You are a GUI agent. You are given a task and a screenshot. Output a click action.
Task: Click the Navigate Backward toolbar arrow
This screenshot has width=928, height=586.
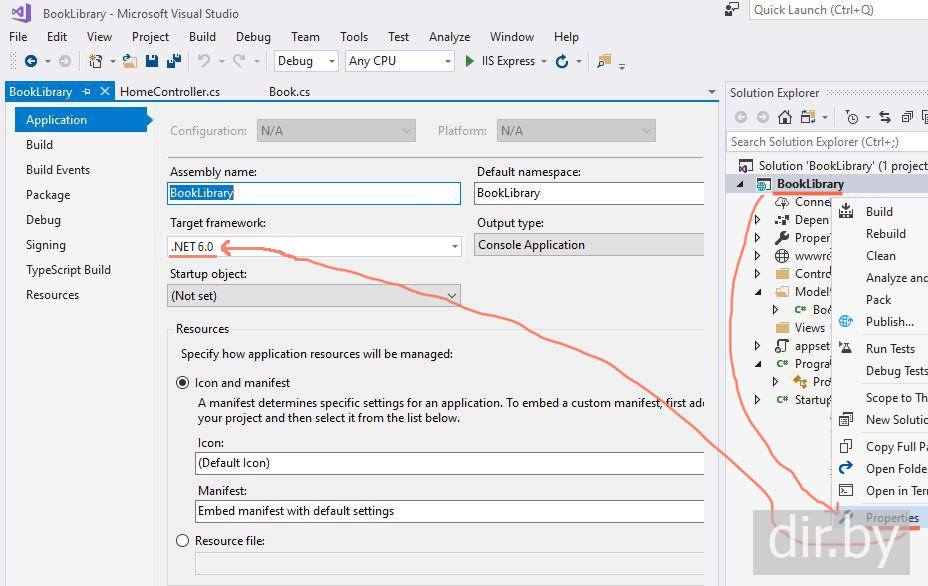(x=31, y=61)
